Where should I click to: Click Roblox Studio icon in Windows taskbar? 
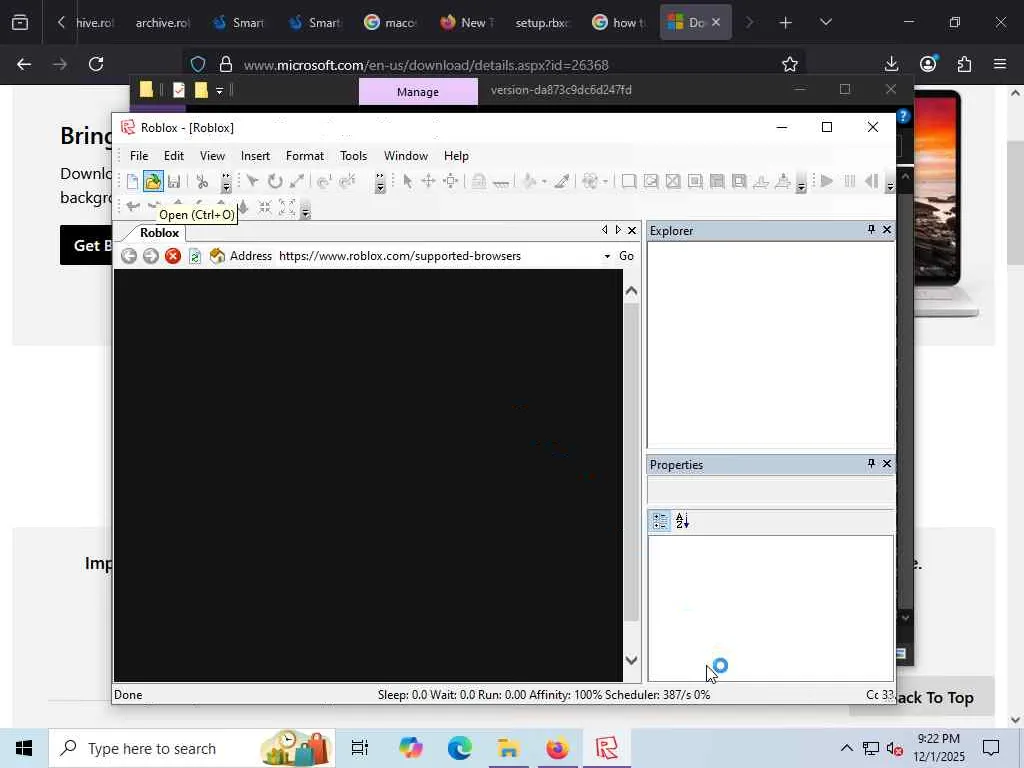click(607, 748)
